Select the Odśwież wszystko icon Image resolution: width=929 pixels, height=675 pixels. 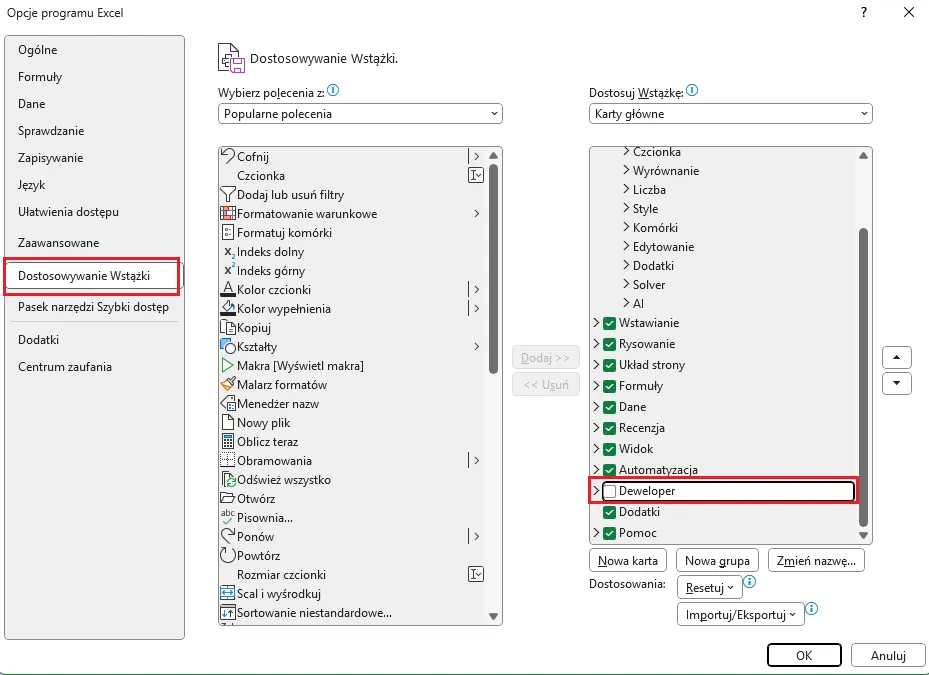228,480
